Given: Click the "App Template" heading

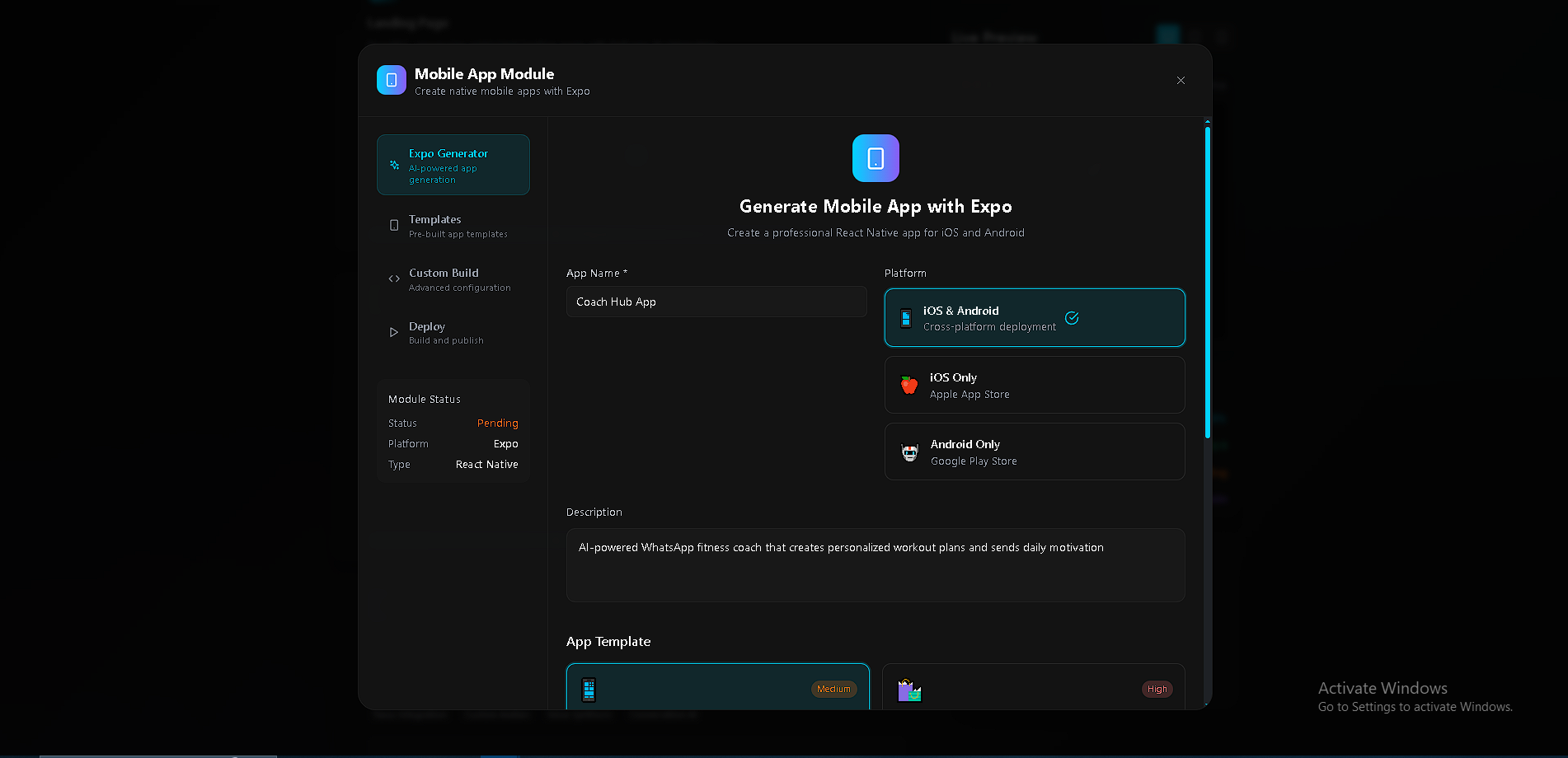Looking at the screenshot, I should [608, 642].
